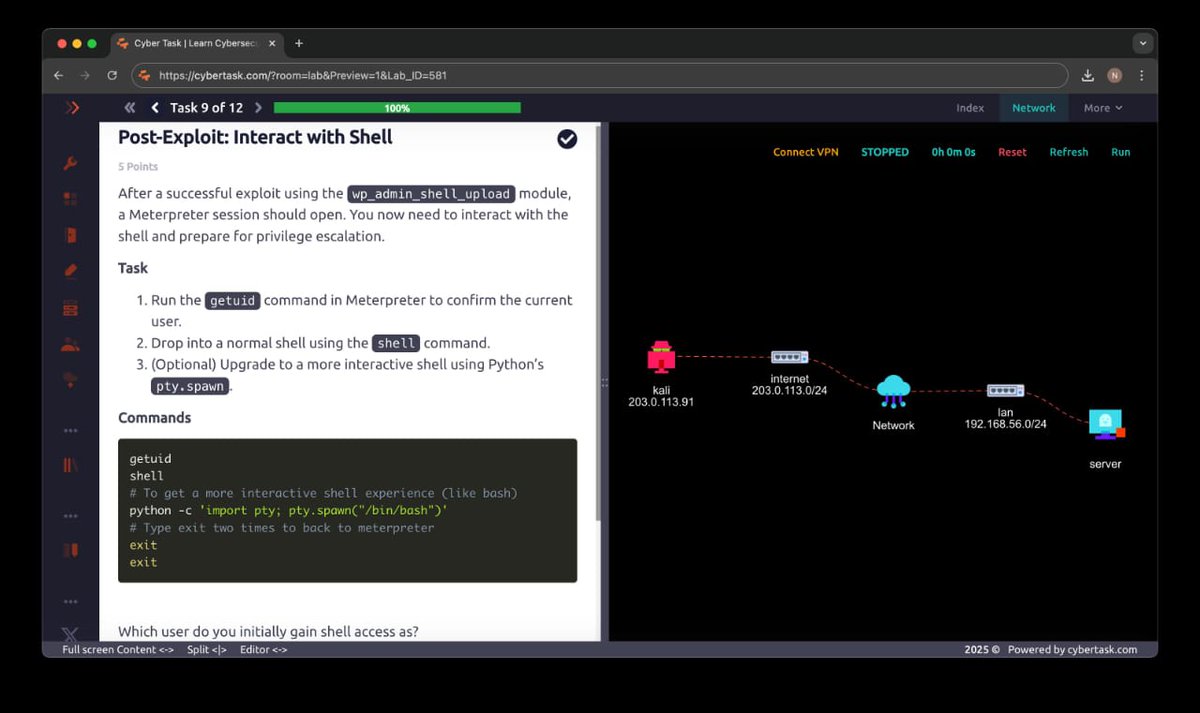Click the python -c command line
1200x713 pixels.
(x=288, y=510)
